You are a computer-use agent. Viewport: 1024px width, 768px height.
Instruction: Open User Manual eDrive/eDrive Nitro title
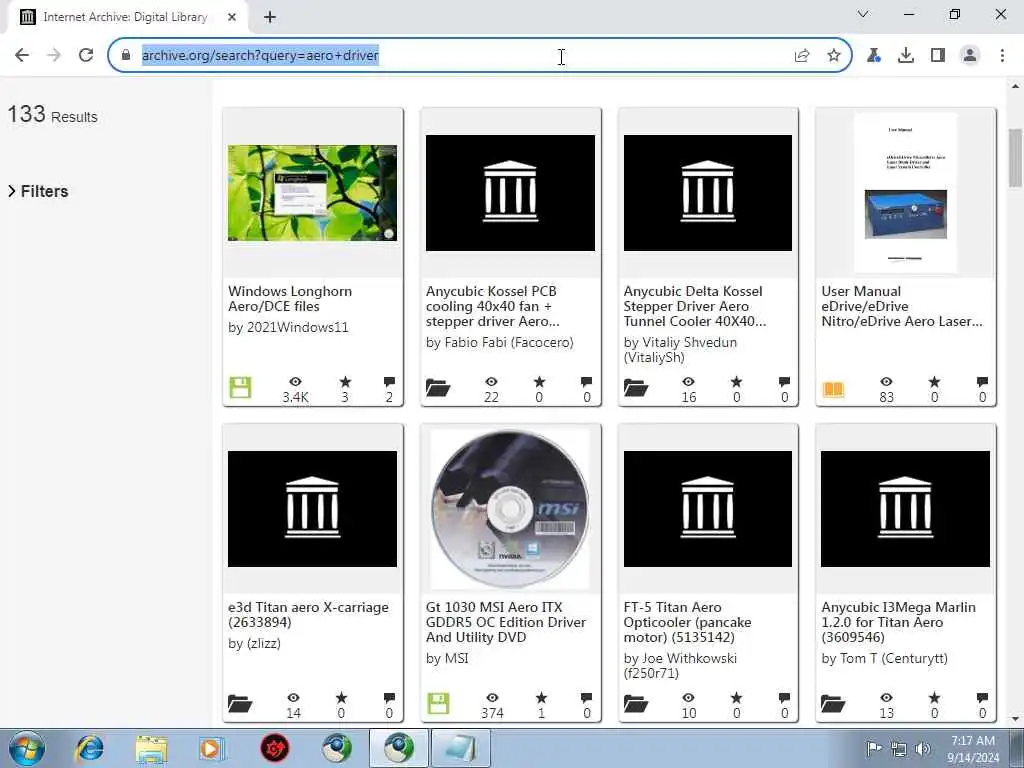901,306
